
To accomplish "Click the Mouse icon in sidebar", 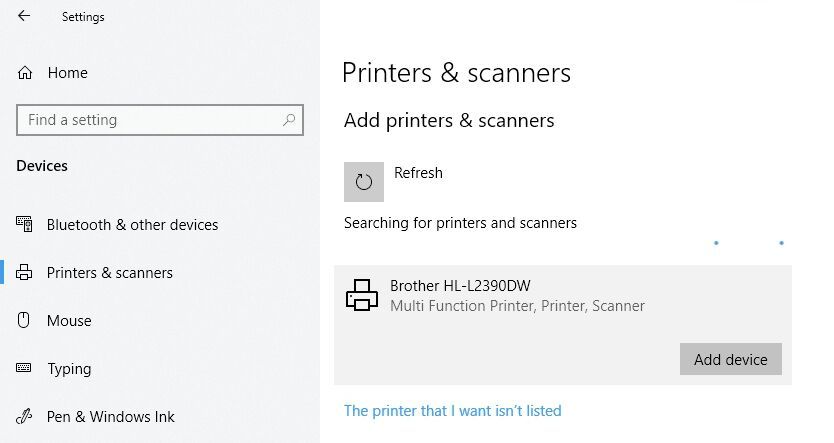I will (25, 320).
